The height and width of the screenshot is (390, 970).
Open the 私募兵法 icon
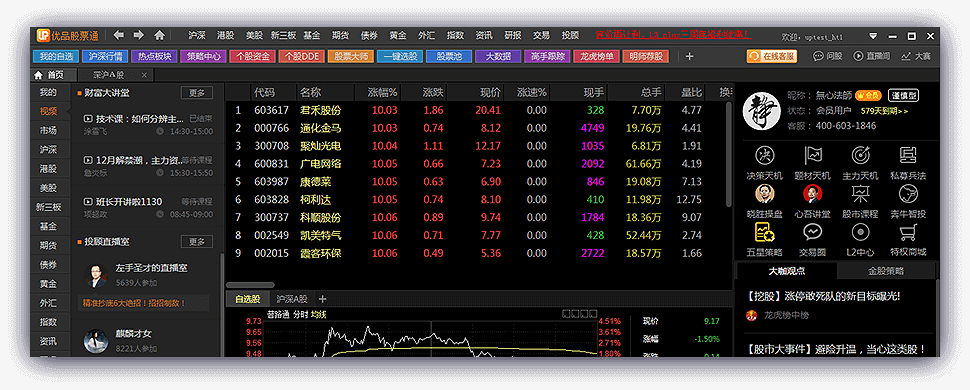[908, 155]
